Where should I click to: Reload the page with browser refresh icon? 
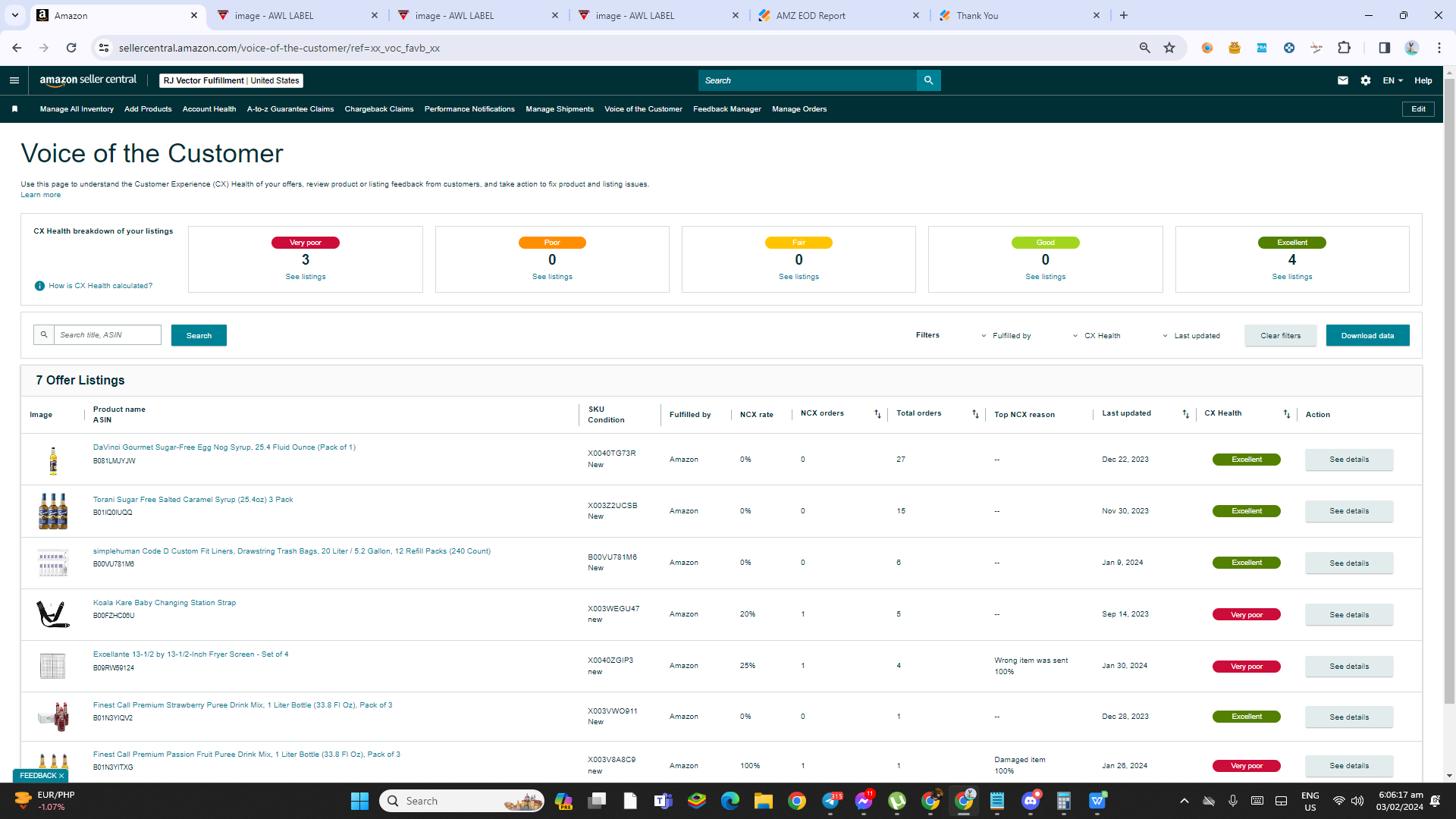point(71,48)
